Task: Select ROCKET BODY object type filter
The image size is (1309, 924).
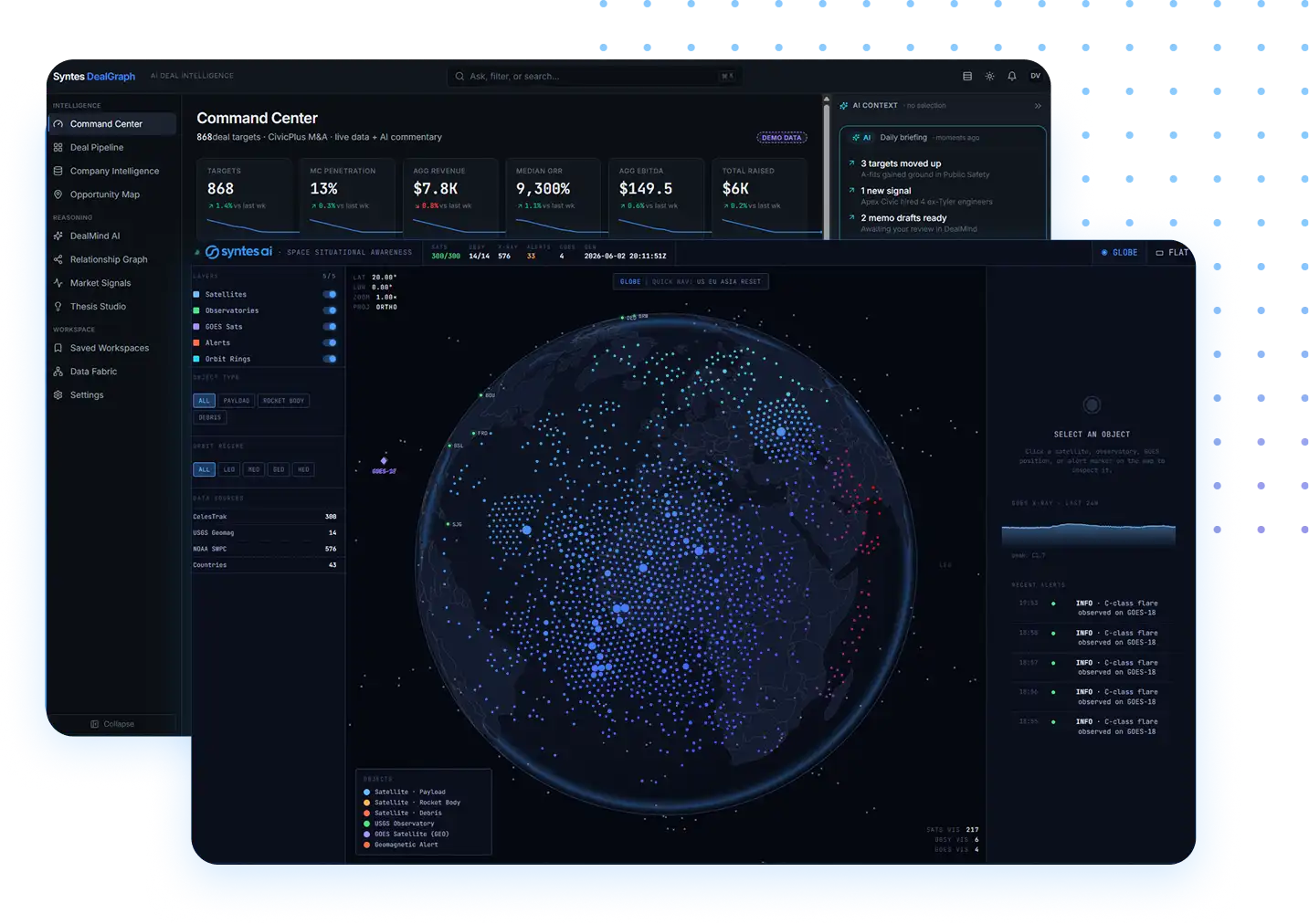Action: tap(284, 401)
